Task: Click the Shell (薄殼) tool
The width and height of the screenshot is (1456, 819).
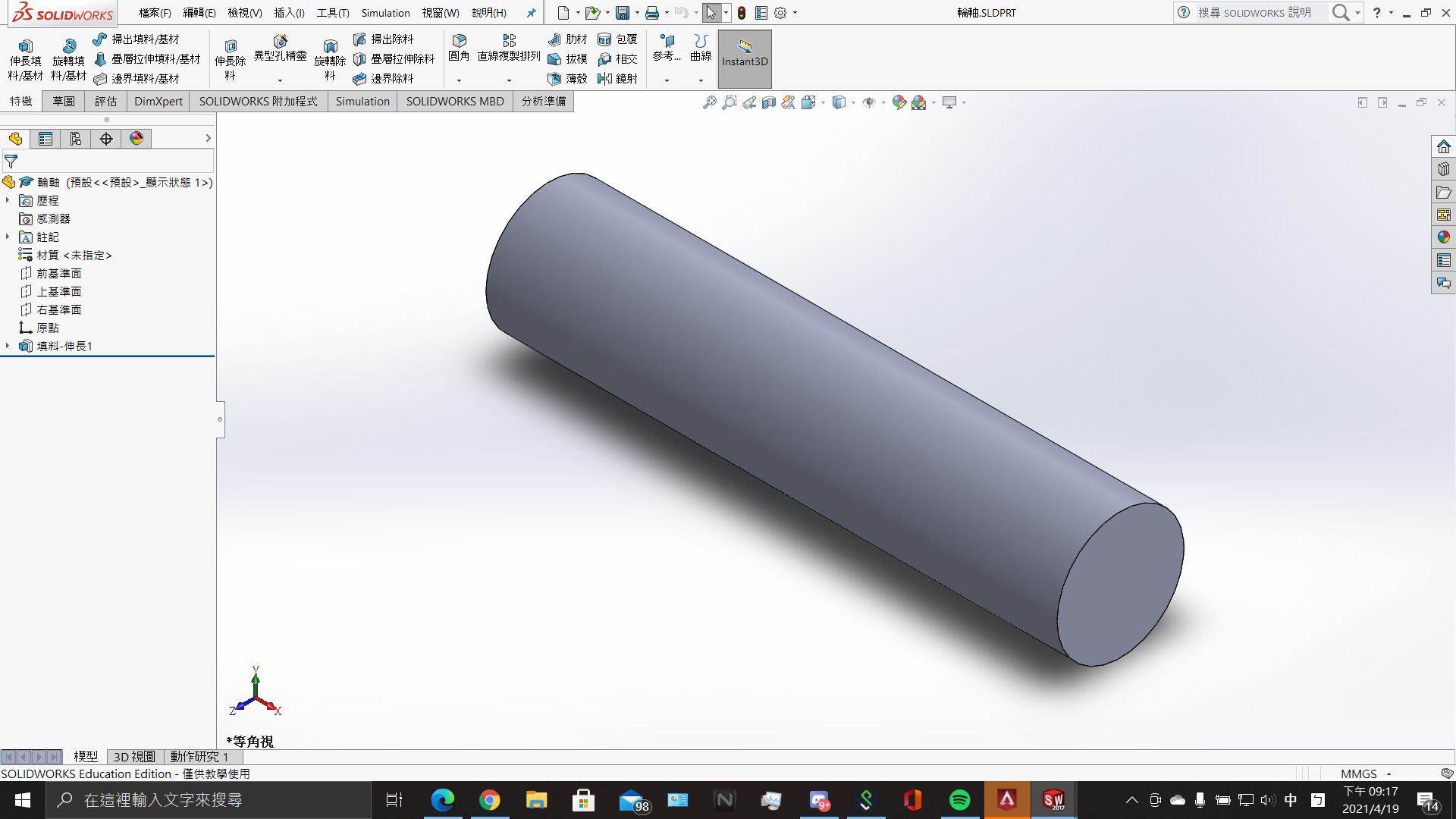Action: coord(554,78)
